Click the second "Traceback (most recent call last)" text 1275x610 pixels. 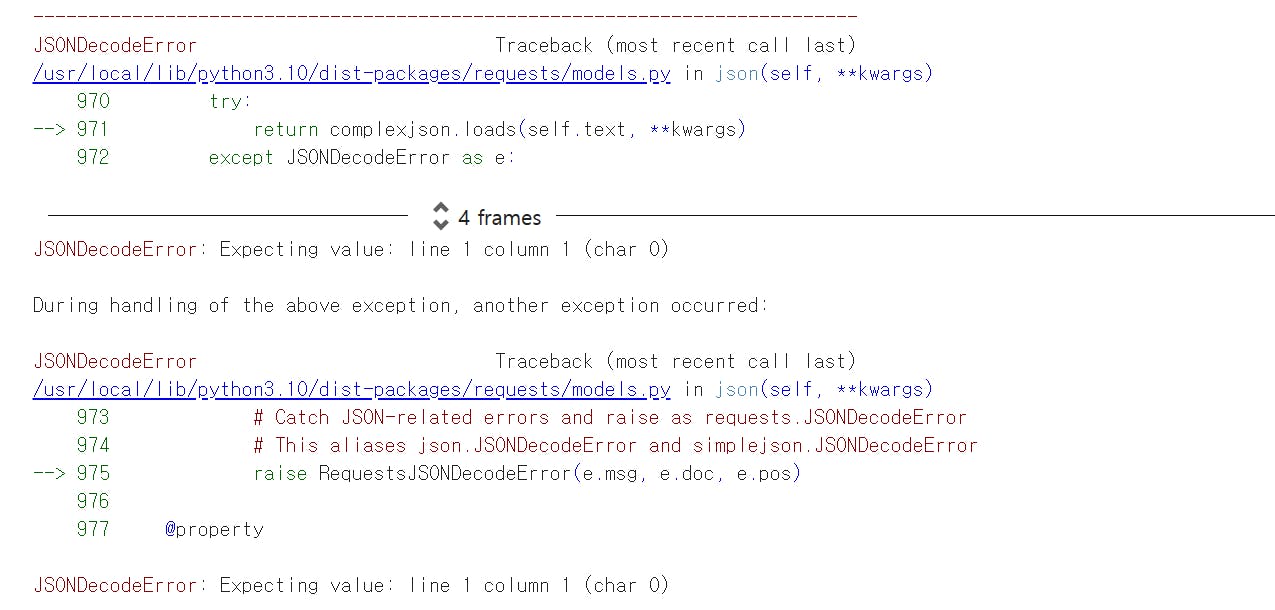(676, 361)
